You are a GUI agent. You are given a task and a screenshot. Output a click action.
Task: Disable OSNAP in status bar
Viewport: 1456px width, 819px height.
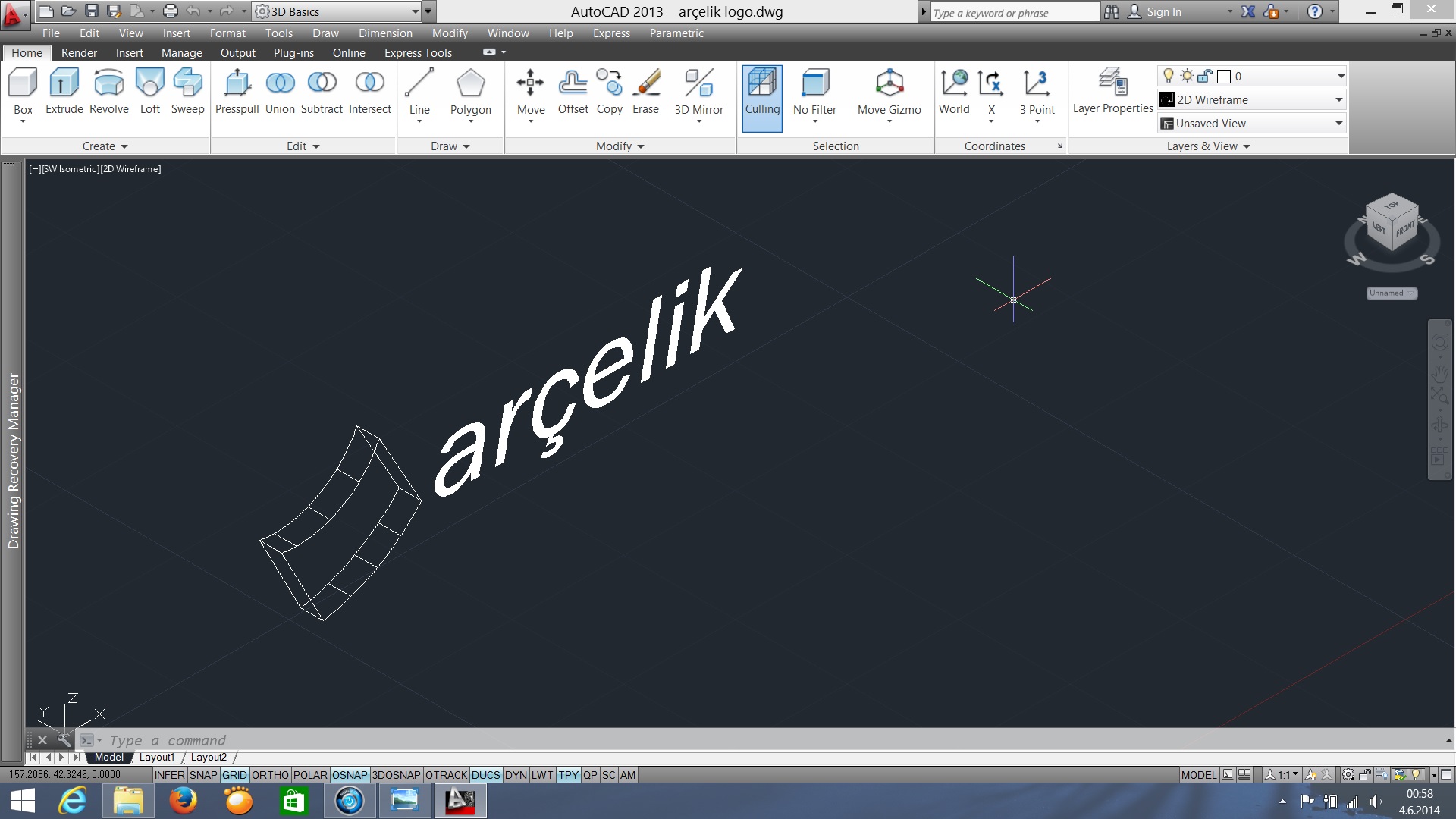[x=350, y=775]
